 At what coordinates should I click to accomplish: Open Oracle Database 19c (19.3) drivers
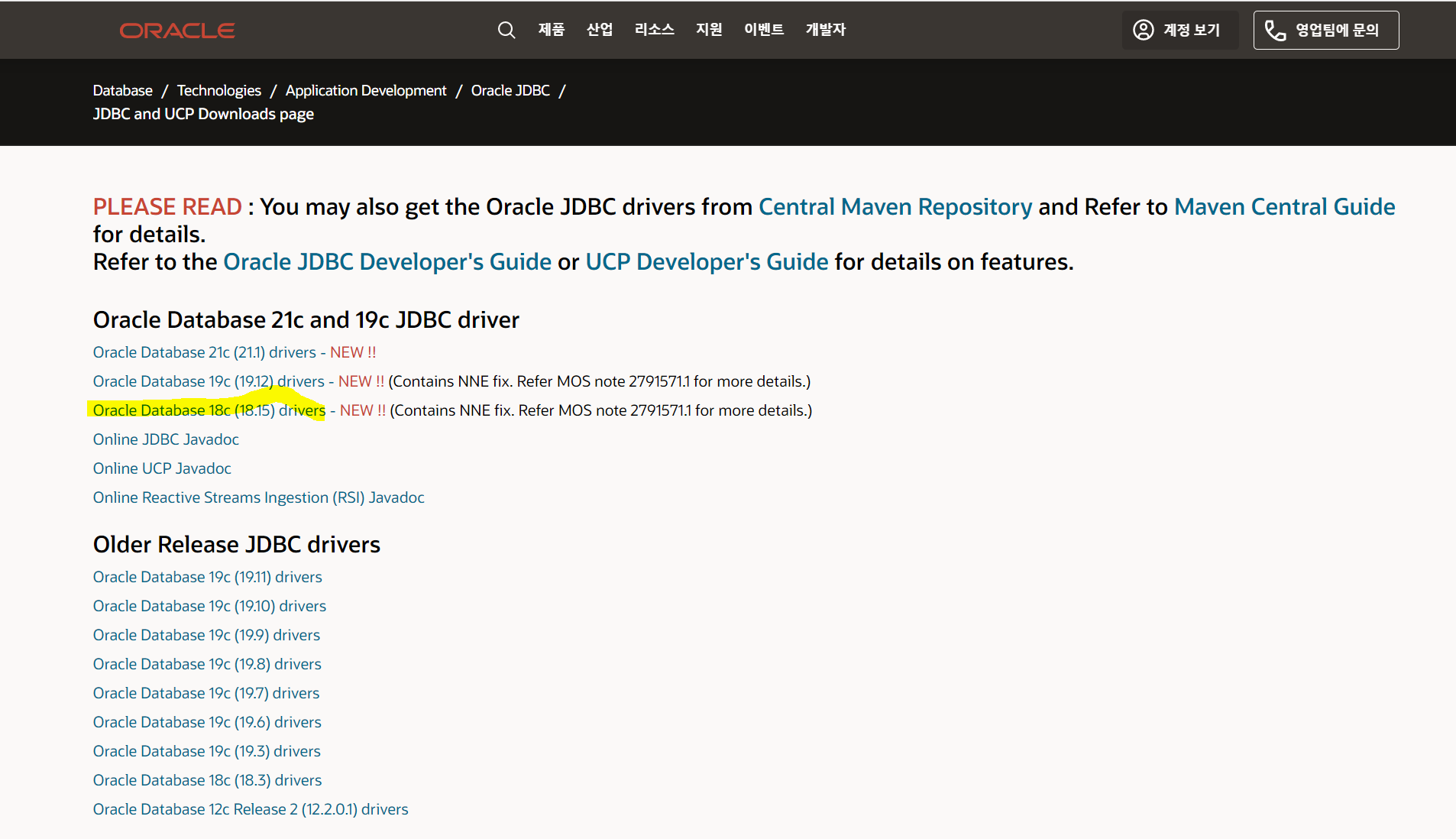[x=207, y=751]
